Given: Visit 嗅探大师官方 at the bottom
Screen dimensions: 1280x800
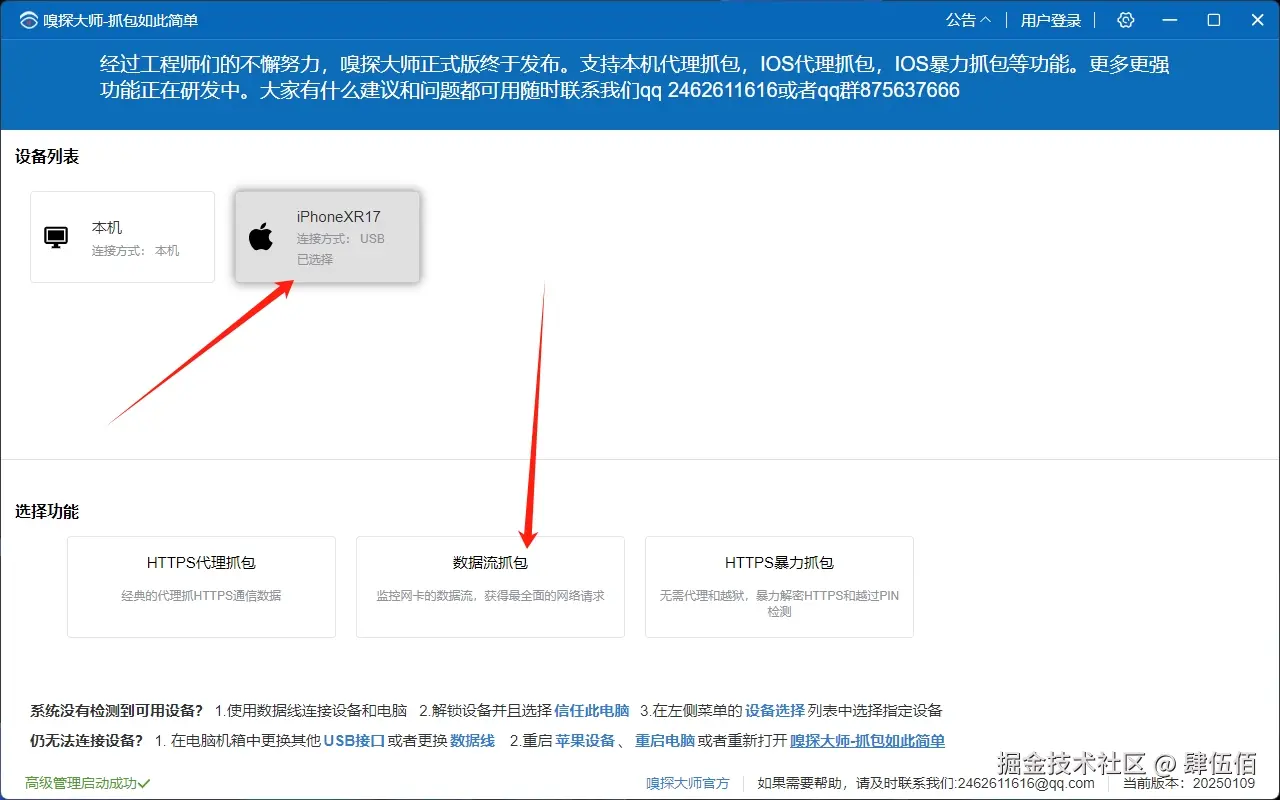Looking at the screenshot, I should click(687, 783).
